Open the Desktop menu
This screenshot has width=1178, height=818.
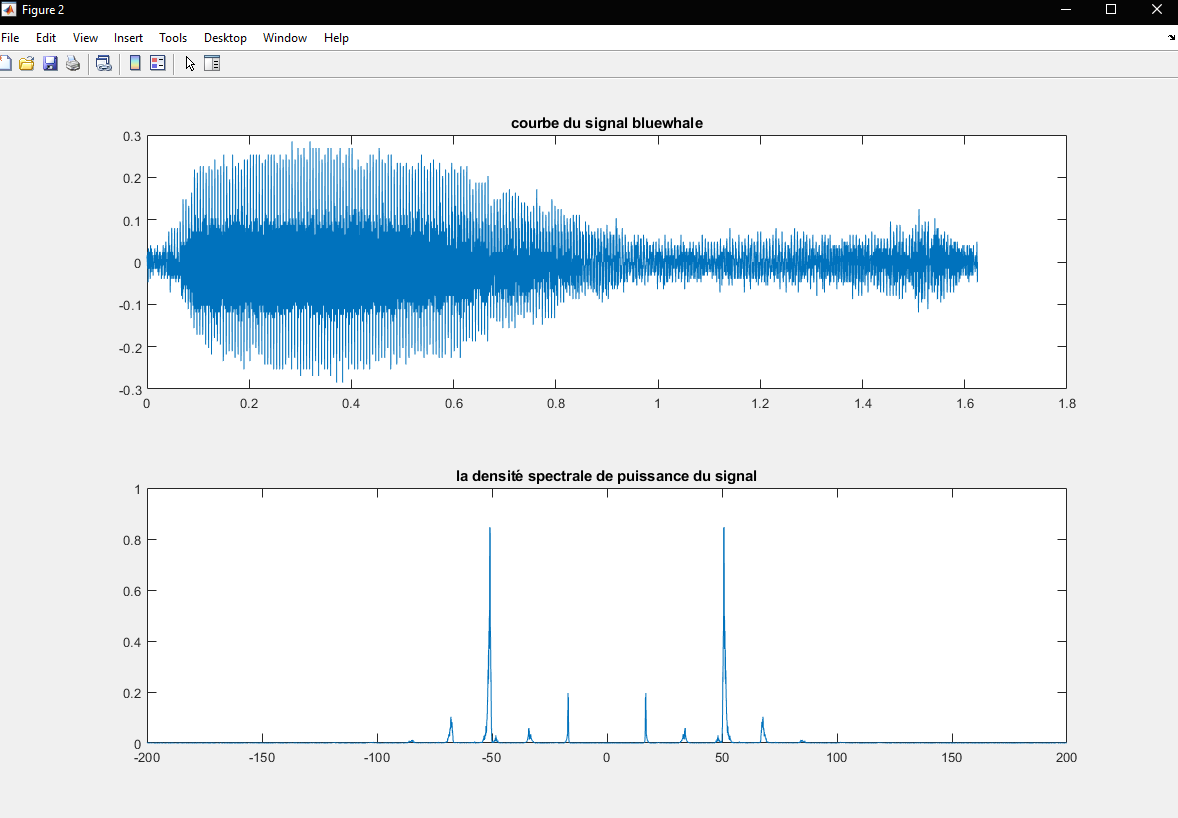click(x=225, y=37)
